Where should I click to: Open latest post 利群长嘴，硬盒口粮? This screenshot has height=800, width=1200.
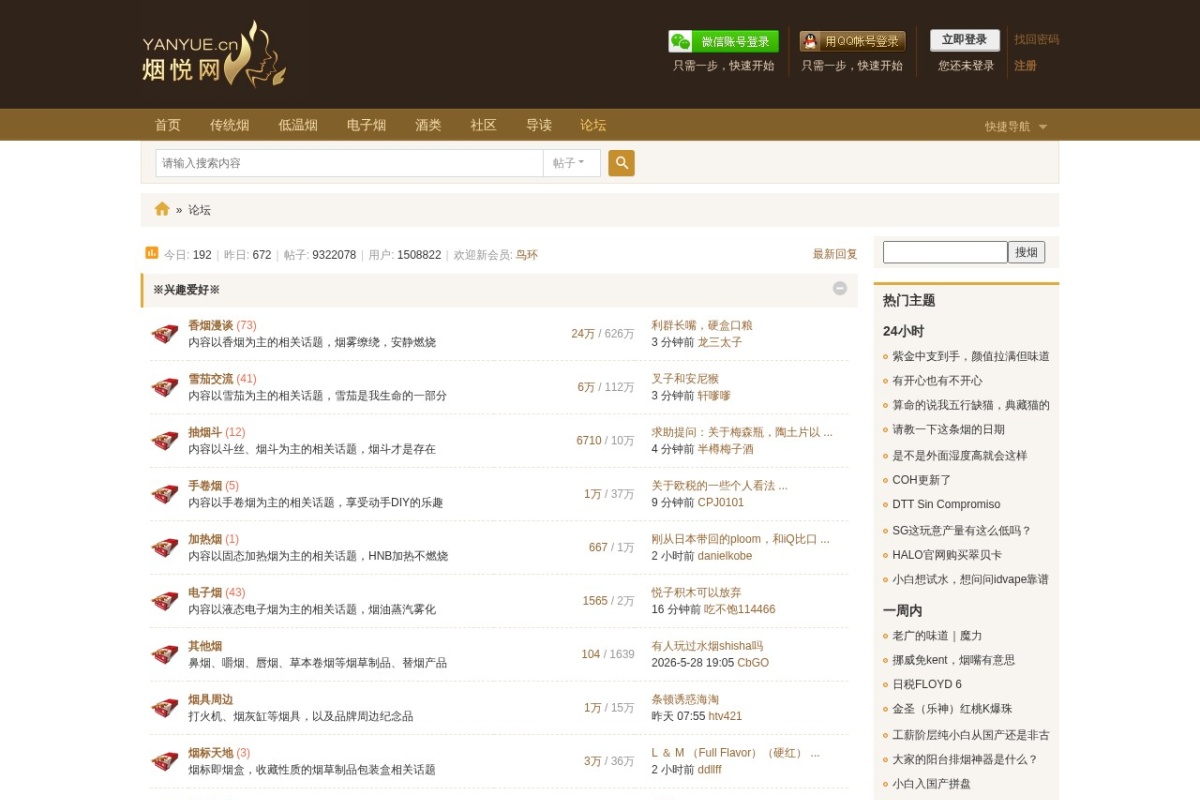click(702, 325)
